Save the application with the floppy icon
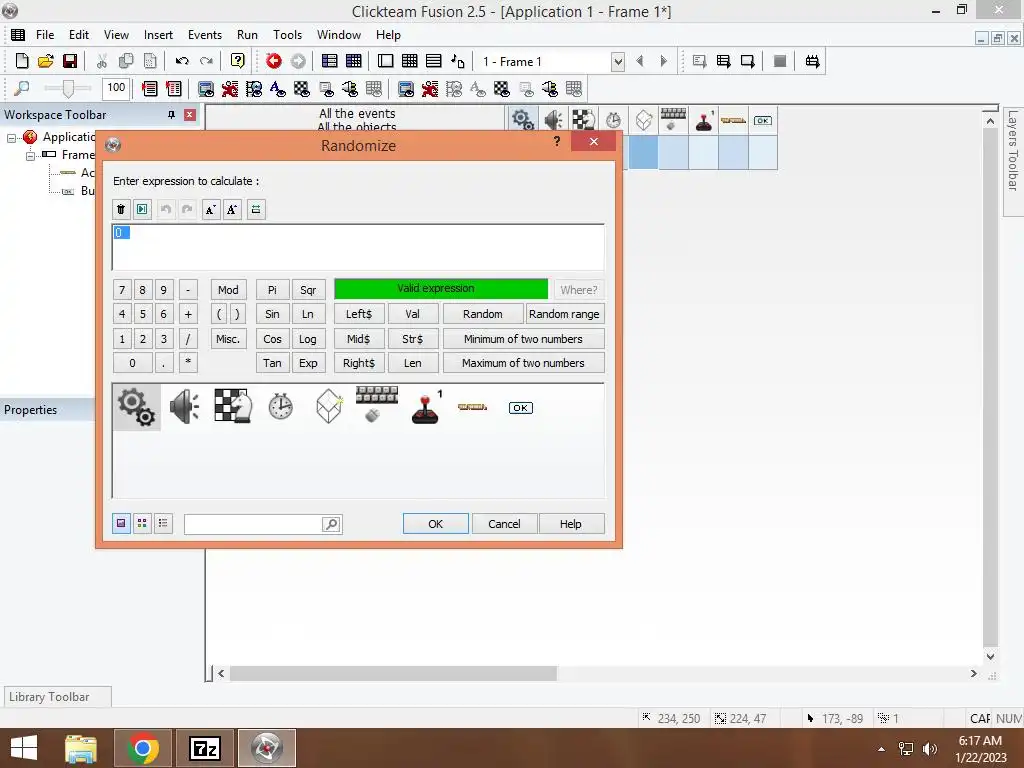The image size is (1024, 768). coord(70,61)
